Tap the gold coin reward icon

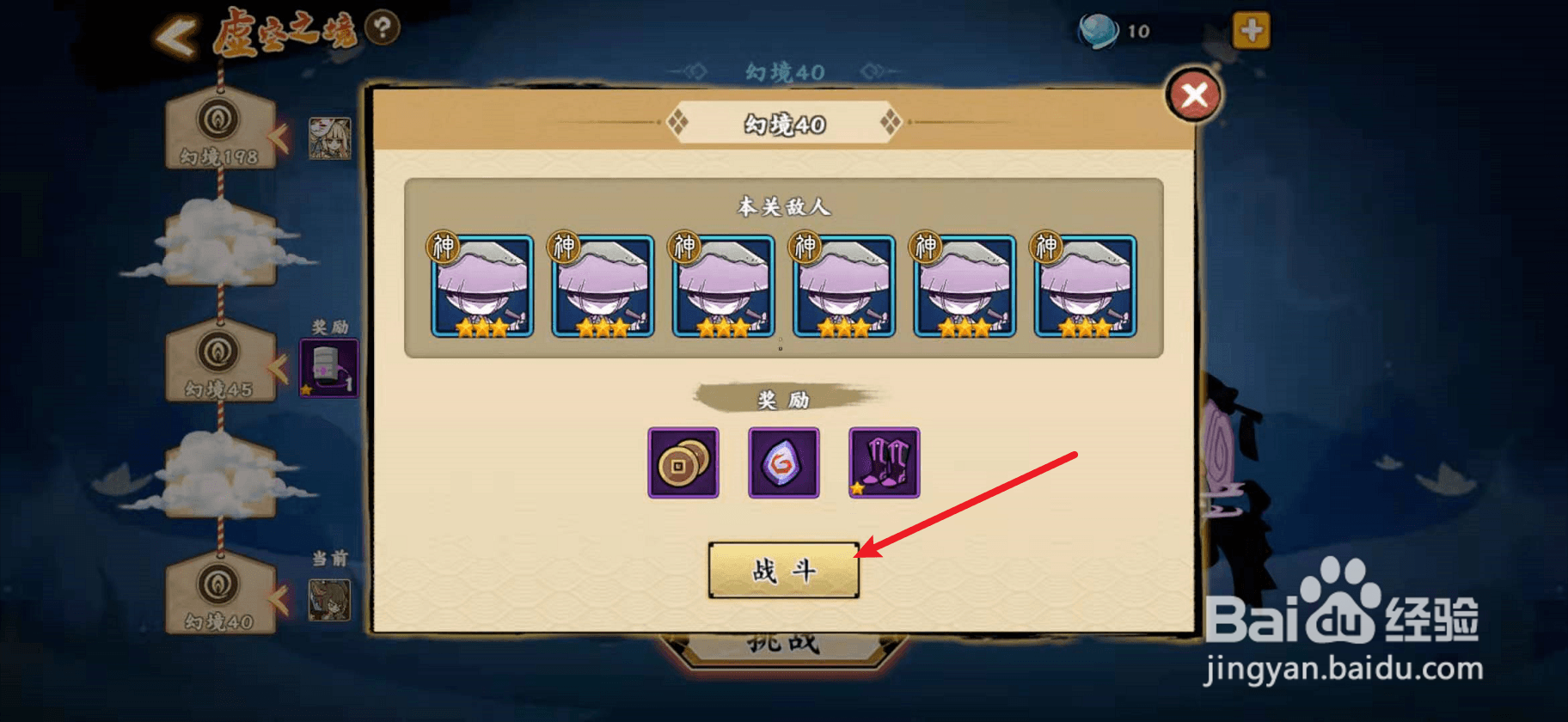pos(683,462)
